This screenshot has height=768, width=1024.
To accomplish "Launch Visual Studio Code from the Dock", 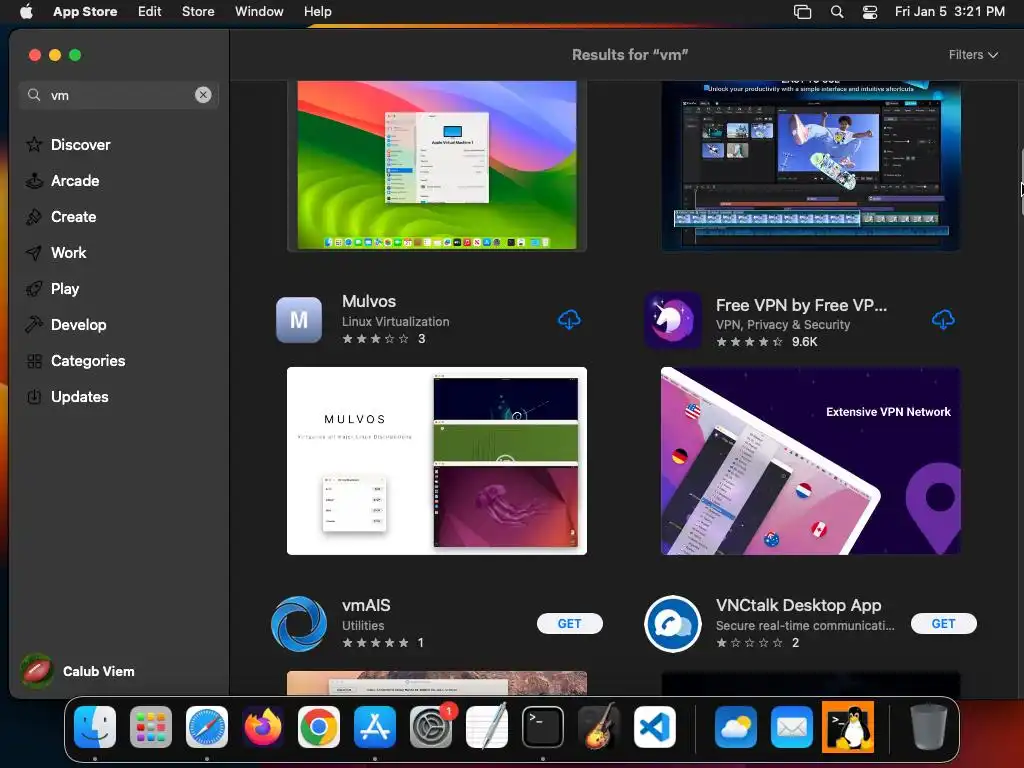I will 655,727.
